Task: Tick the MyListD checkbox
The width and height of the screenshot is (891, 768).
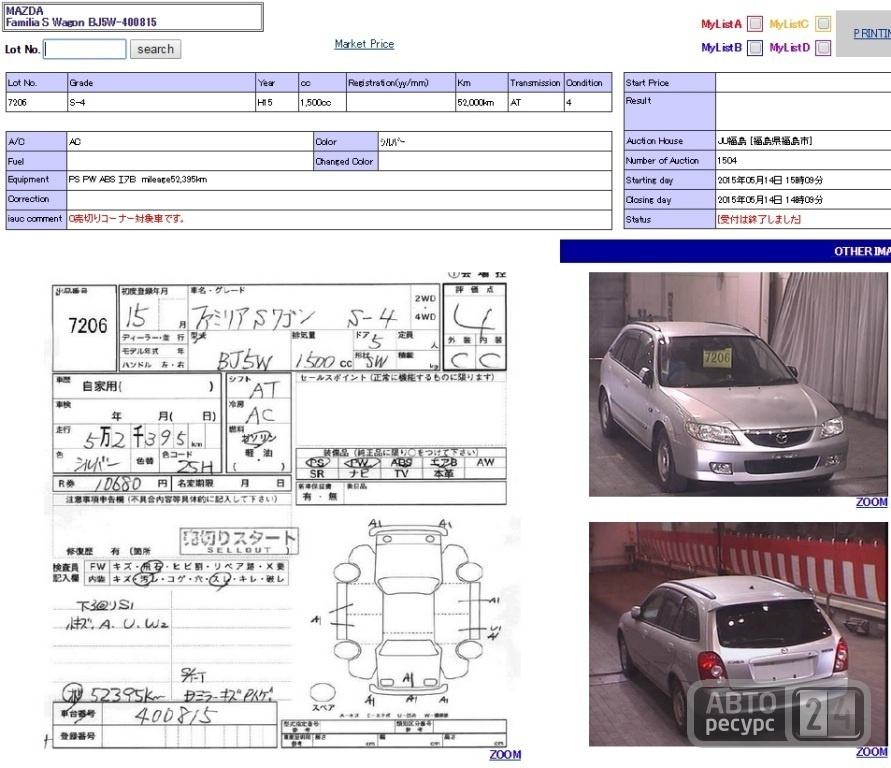Action: coord(823,48)
